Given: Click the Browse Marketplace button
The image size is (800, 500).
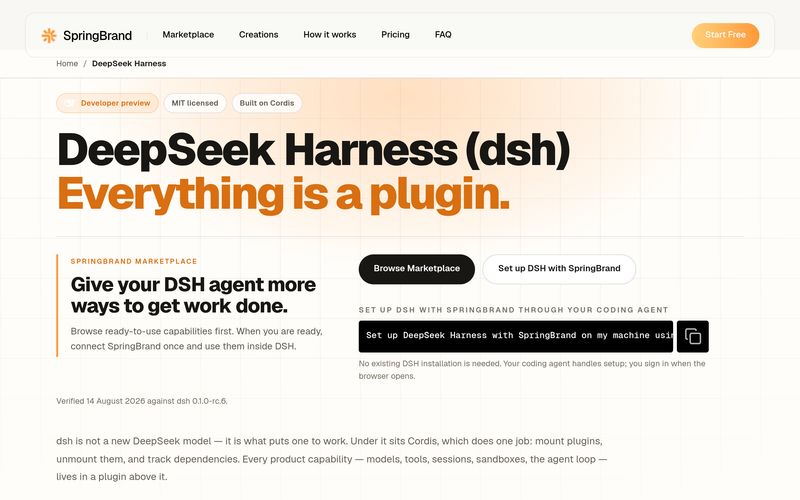Looking at the screenshot, I should [x=416, y=269].
